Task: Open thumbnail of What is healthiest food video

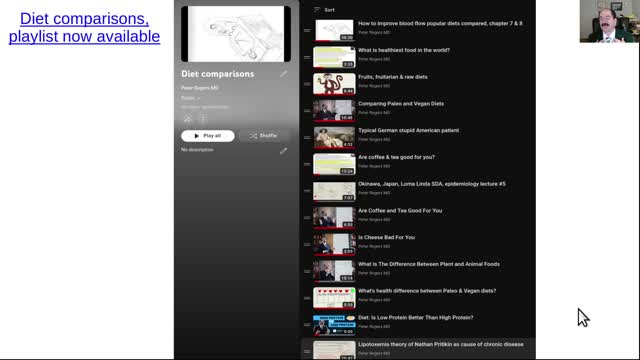Action: pos(334,57)
